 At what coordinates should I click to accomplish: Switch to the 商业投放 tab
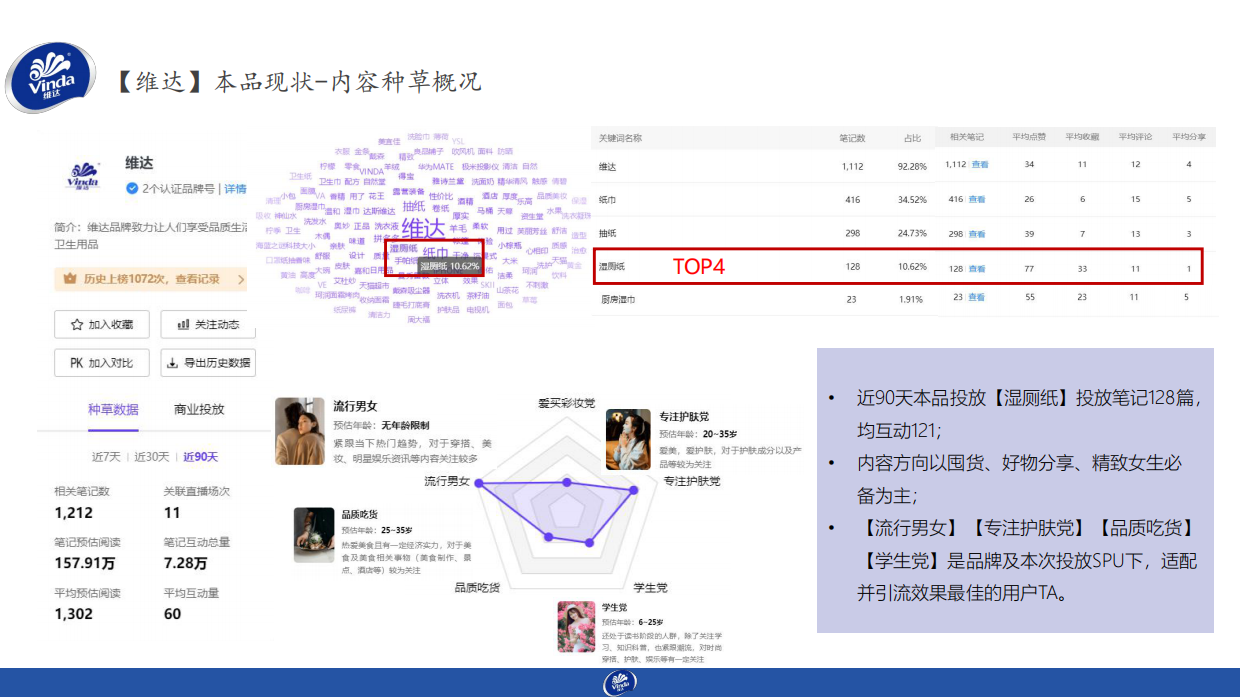point(199,409)
